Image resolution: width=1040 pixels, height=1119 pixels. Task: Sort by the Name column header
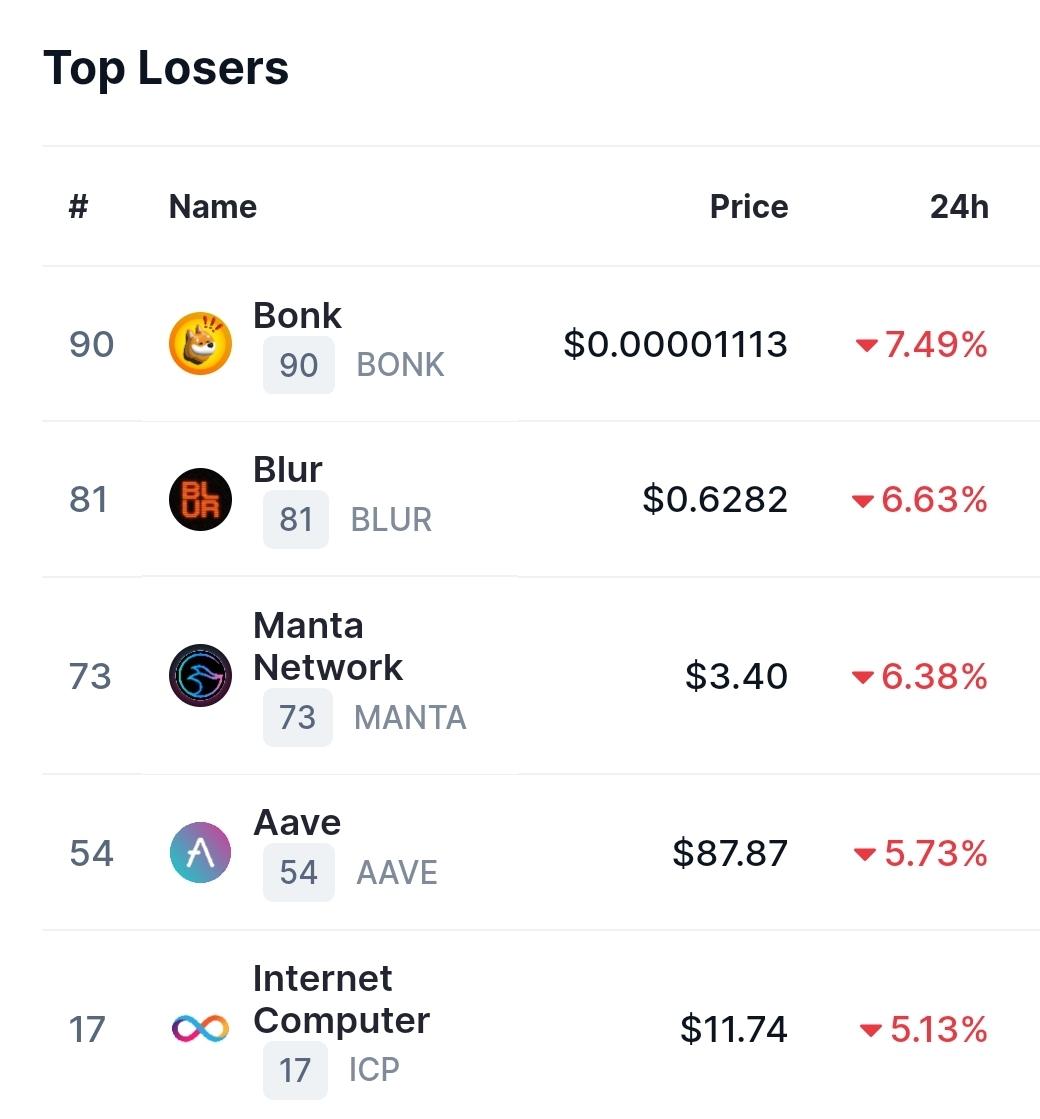213,206
